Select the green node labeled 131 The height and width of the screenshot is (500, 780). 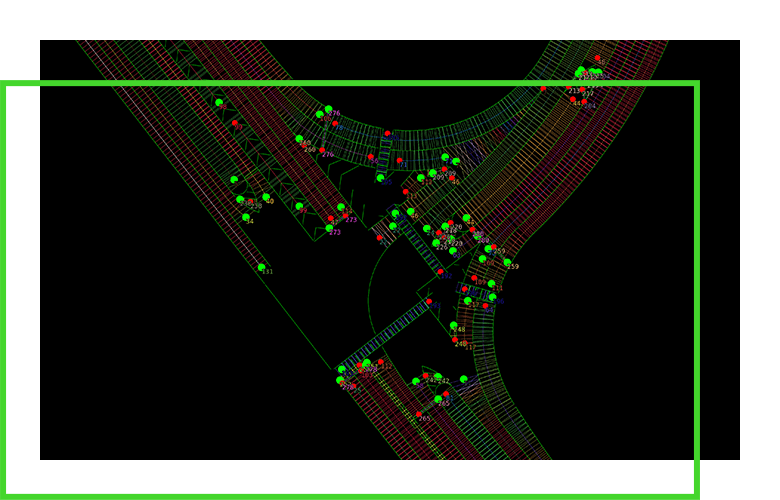[x=261, y=268]
